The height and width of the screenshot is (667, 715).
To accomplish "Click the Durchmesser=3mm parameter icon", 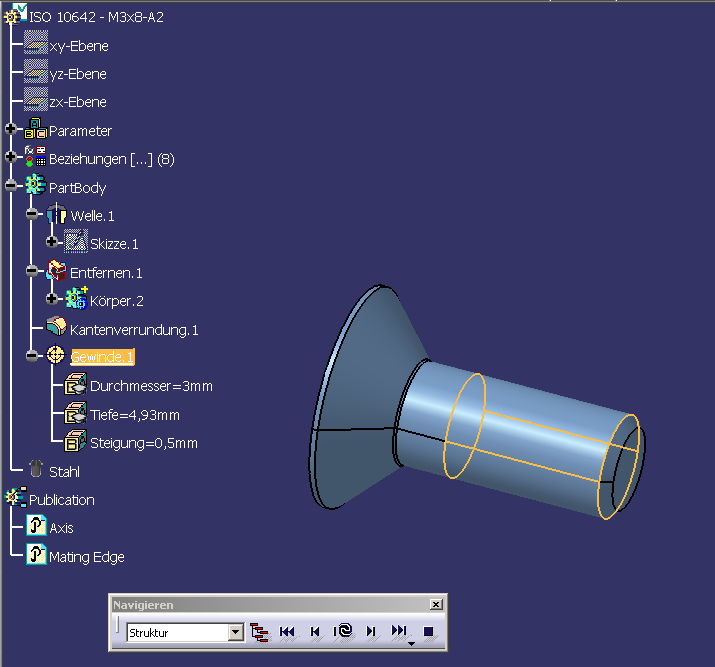I will coord(75,384).
